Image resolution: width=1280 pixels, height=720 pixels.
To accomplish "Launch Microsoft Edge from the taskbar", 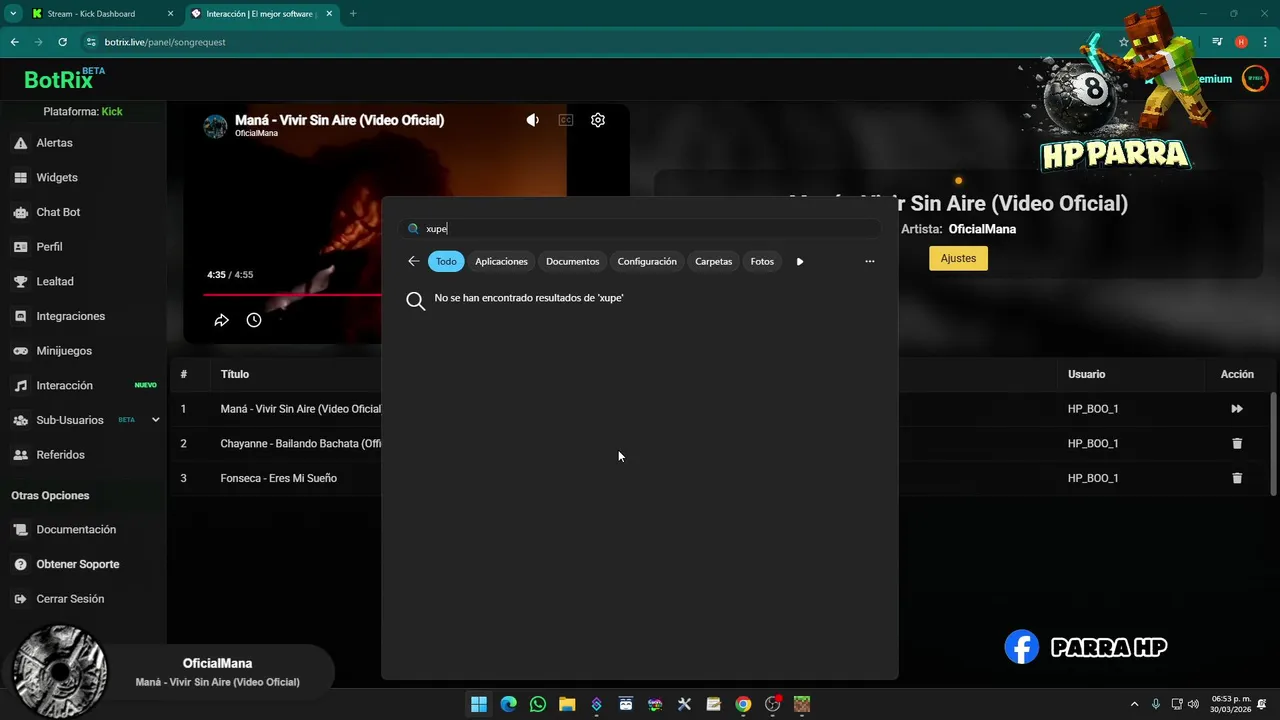I will pyautogui.click(x=508, y=704).
